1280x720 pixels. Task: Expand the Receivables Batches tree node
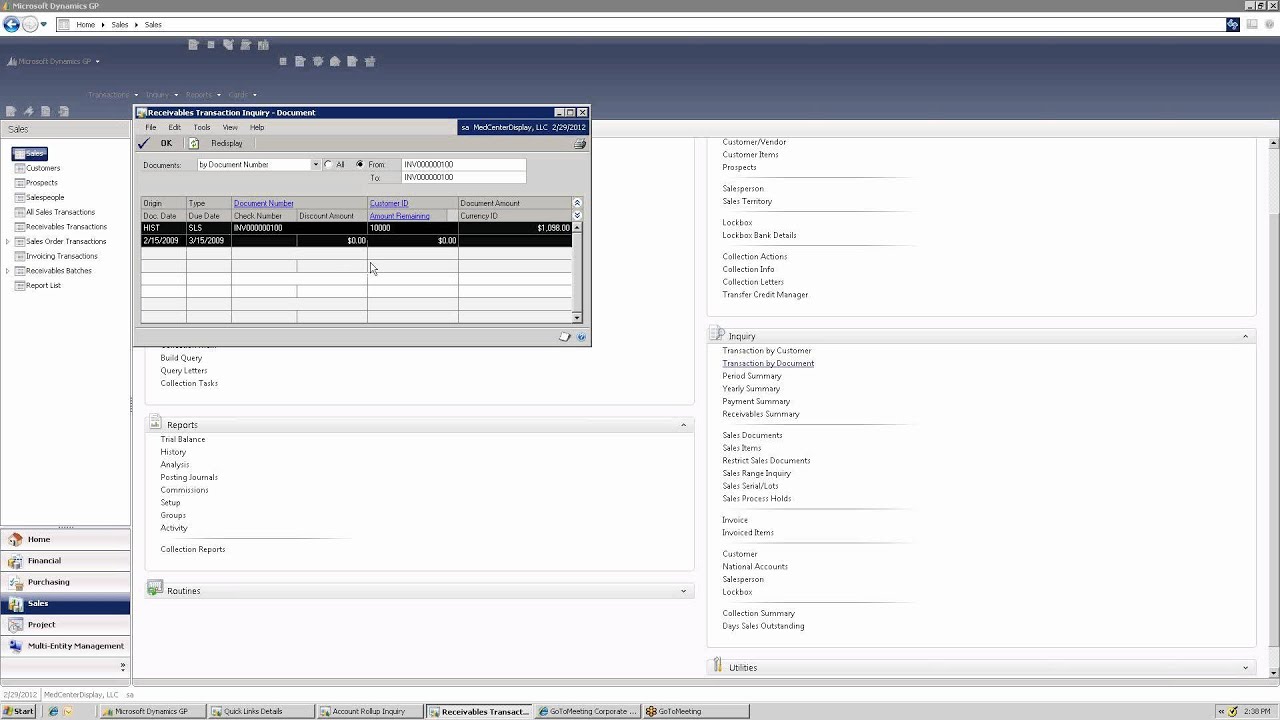click(8, 271)
